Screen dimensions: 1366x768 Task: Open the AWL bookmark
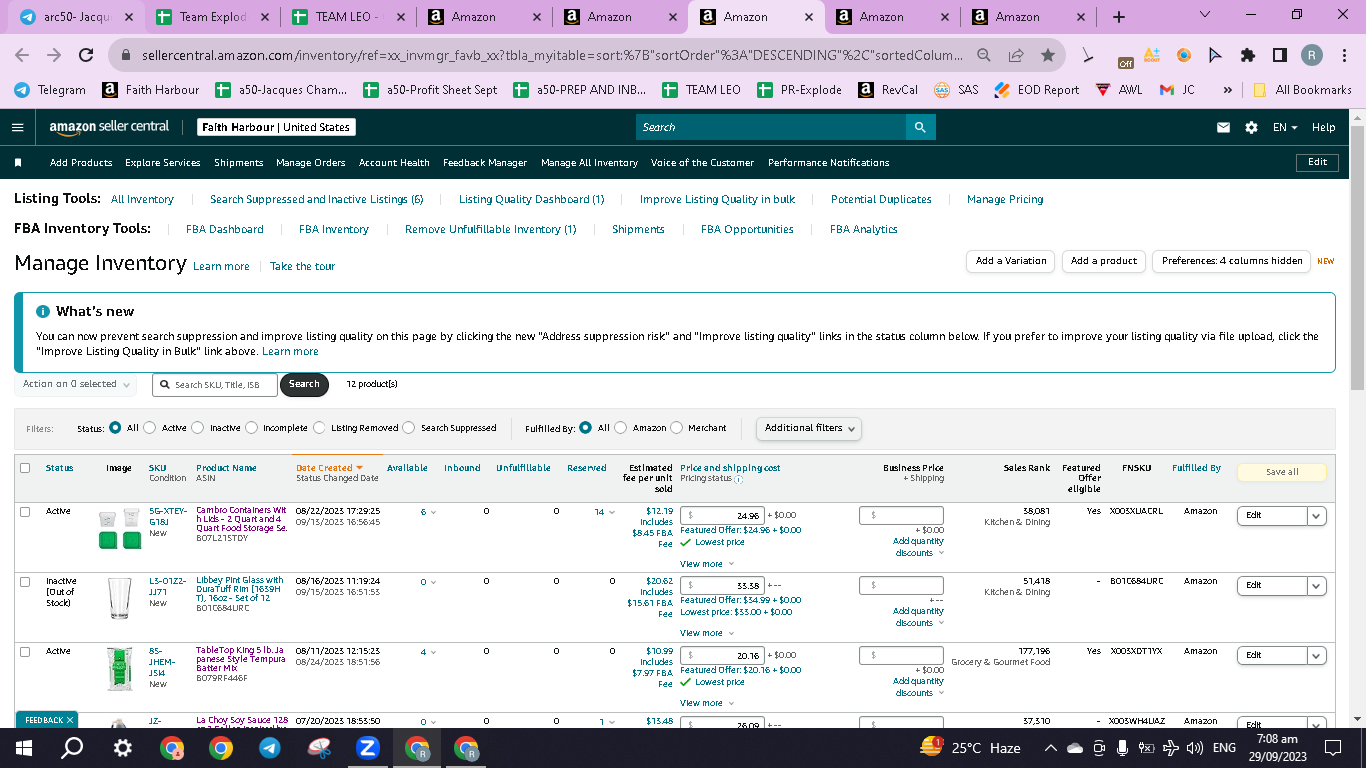(1119, 89)
